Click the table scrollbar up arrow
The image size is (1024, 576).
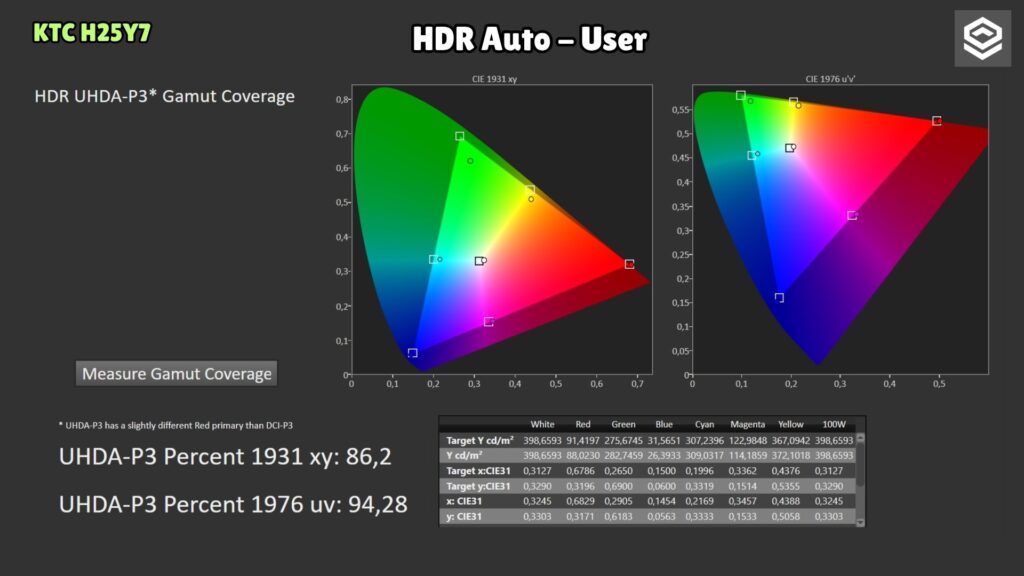860,439
